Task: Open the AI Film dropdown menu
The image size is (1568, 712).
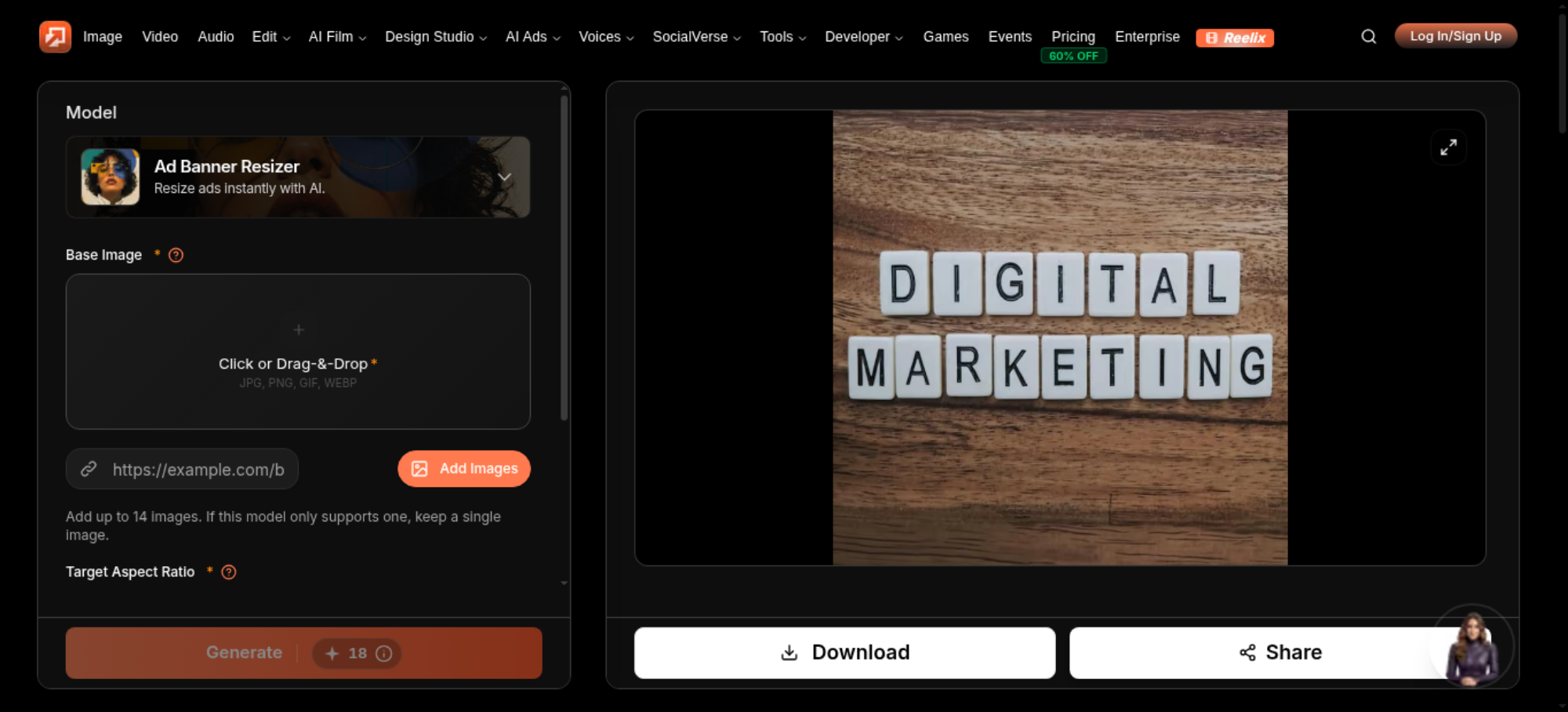Action: [337, 37]
